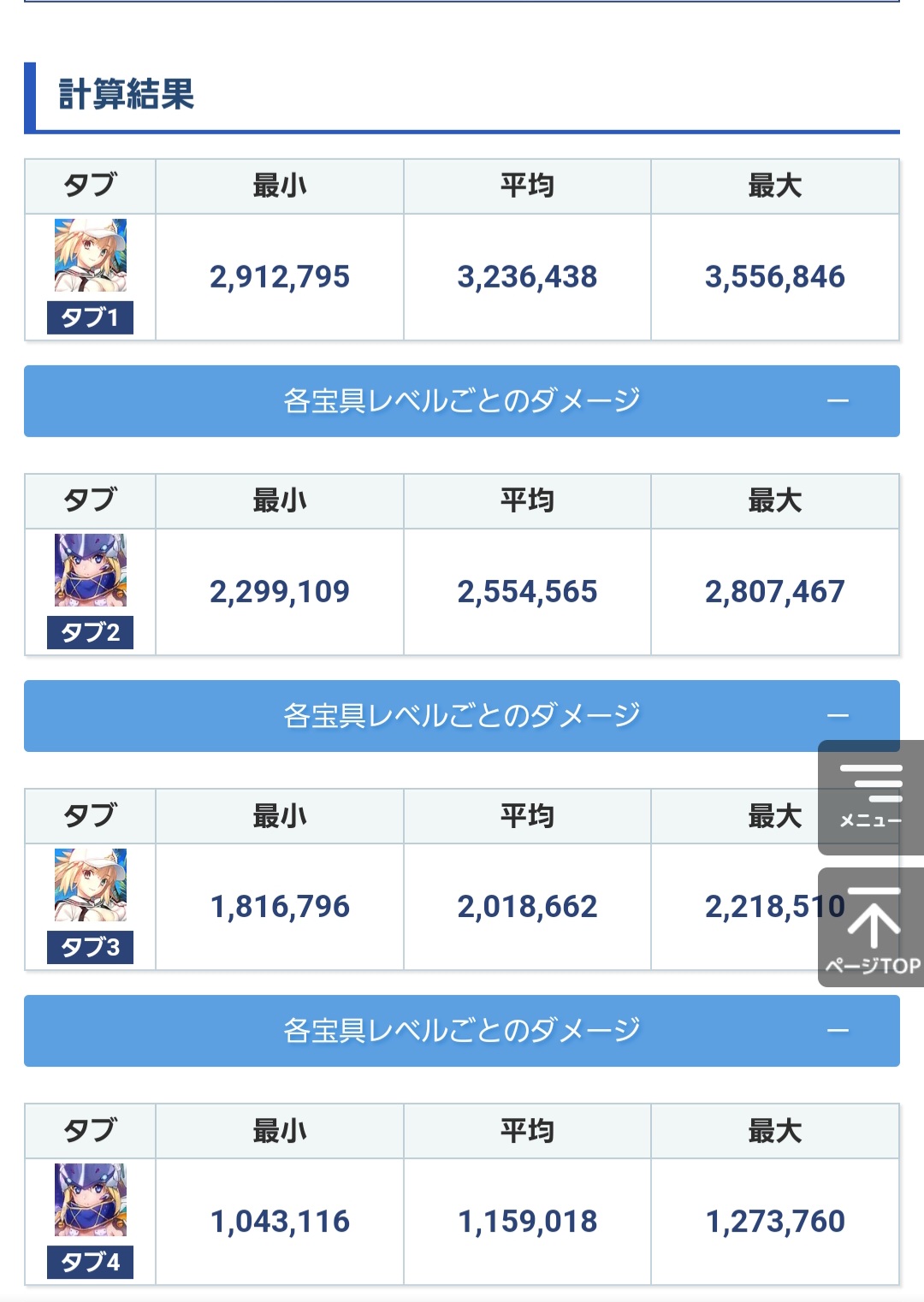
Task: Click タブ1 average damage value 3,236,438
Action: click(x=527, y=277)
